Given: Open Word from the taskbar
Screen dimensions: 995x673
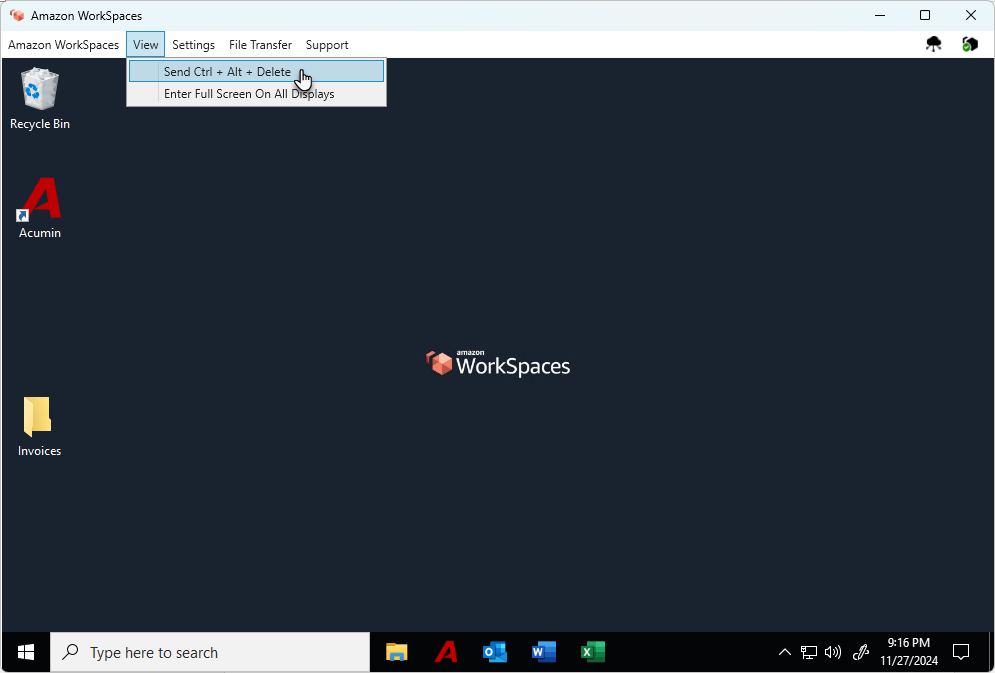Looking at the screenshot, I should pyautogui.click(x=544, y=652).
